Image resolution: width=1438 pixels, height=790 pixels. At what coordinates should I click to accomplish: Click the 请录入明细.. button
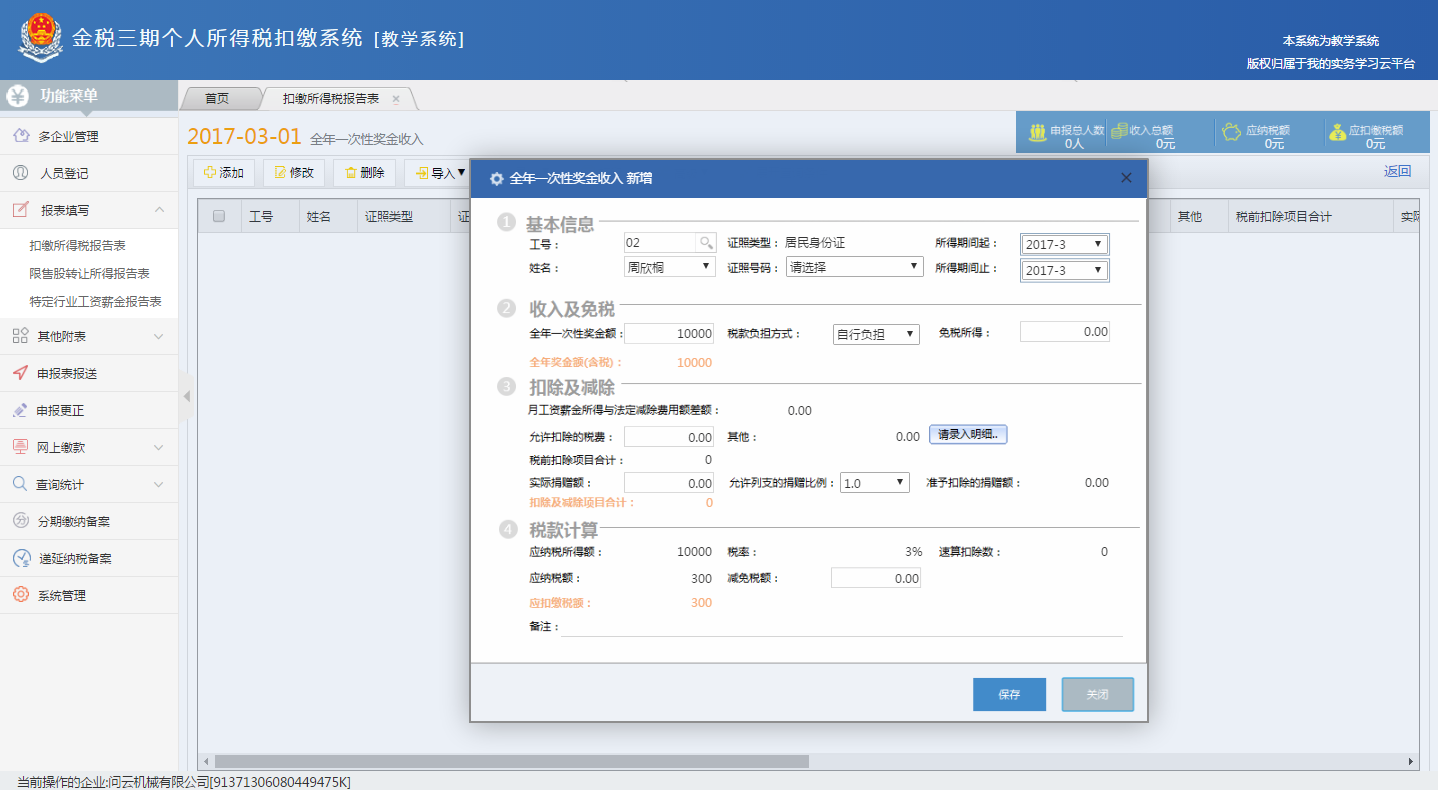[x=968, y=435]
